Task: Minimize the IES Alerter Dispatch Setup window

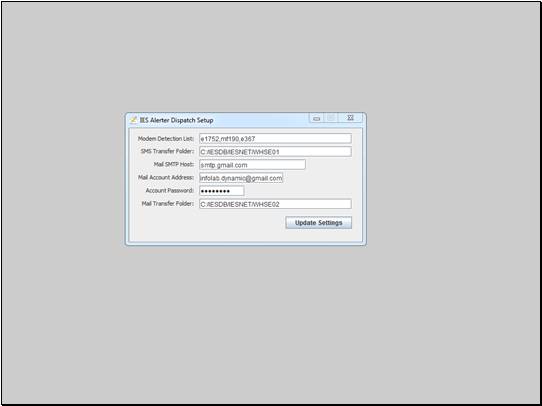Action: click(x=316, y=119)
